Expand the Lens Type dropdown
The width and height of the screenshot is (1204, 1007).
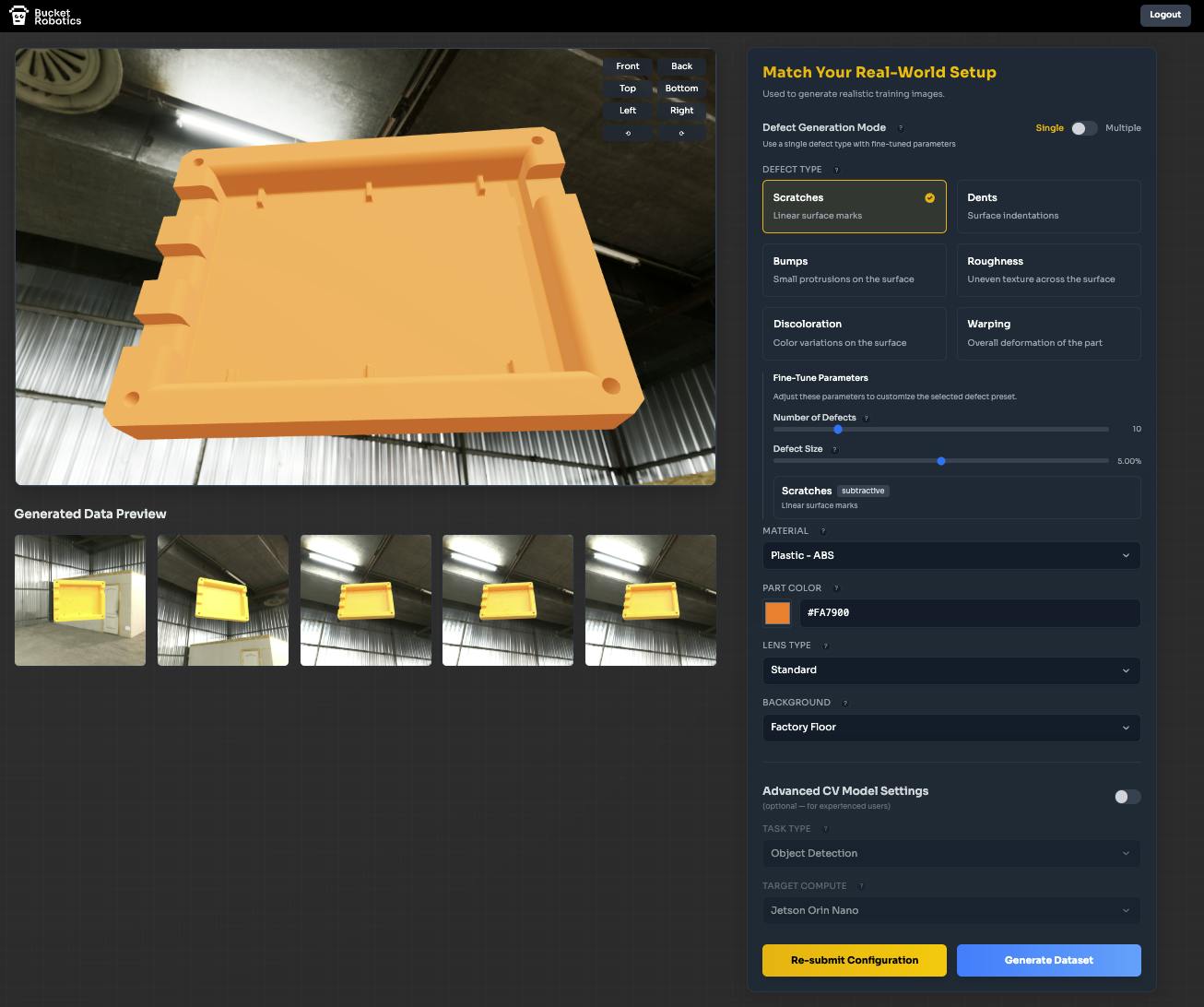pyautogui.click(x=950, y=670)
